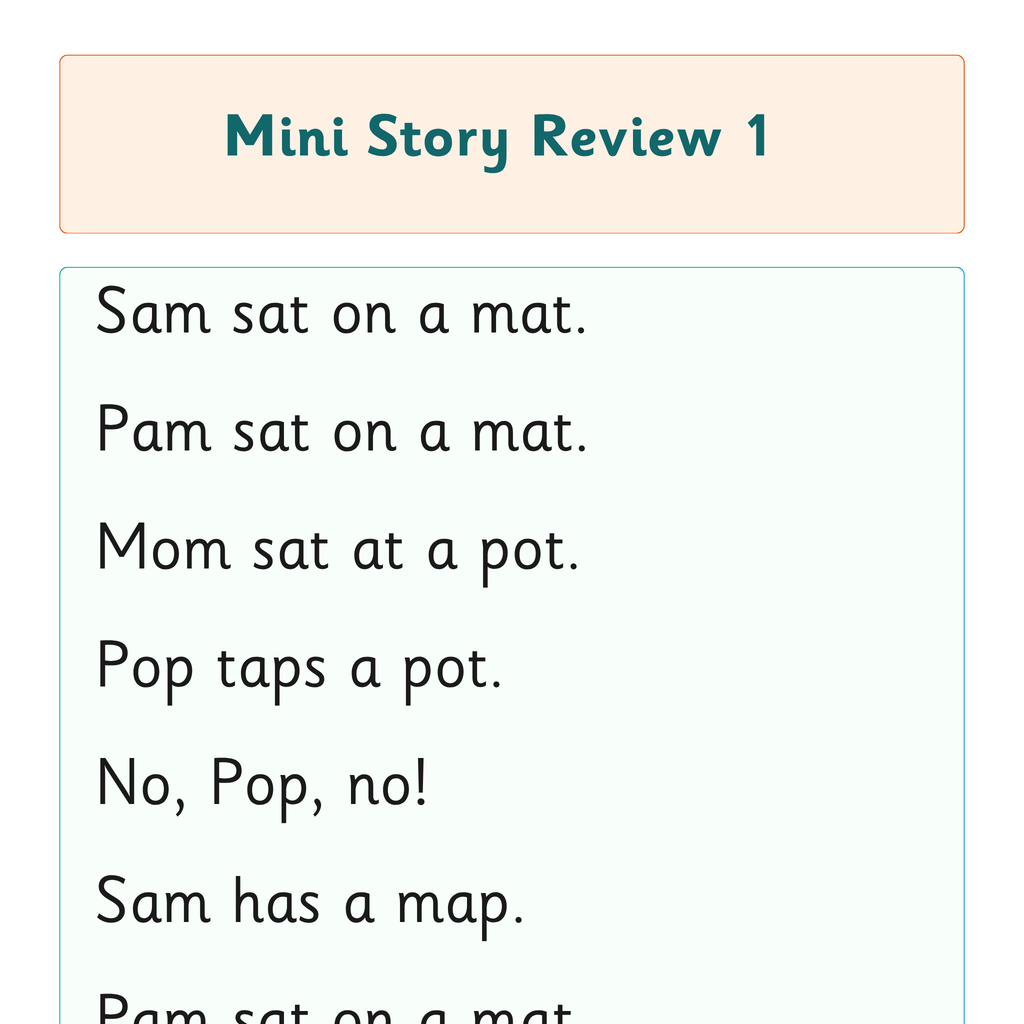Screen dimensions: 1024x1024
Task: Click the word no with exclamation mark
Action: point(387,782)
